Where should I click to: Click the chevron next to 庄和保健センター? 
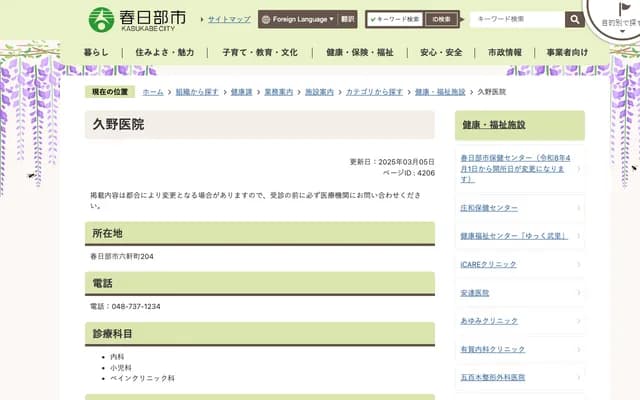tap(578, 207)
